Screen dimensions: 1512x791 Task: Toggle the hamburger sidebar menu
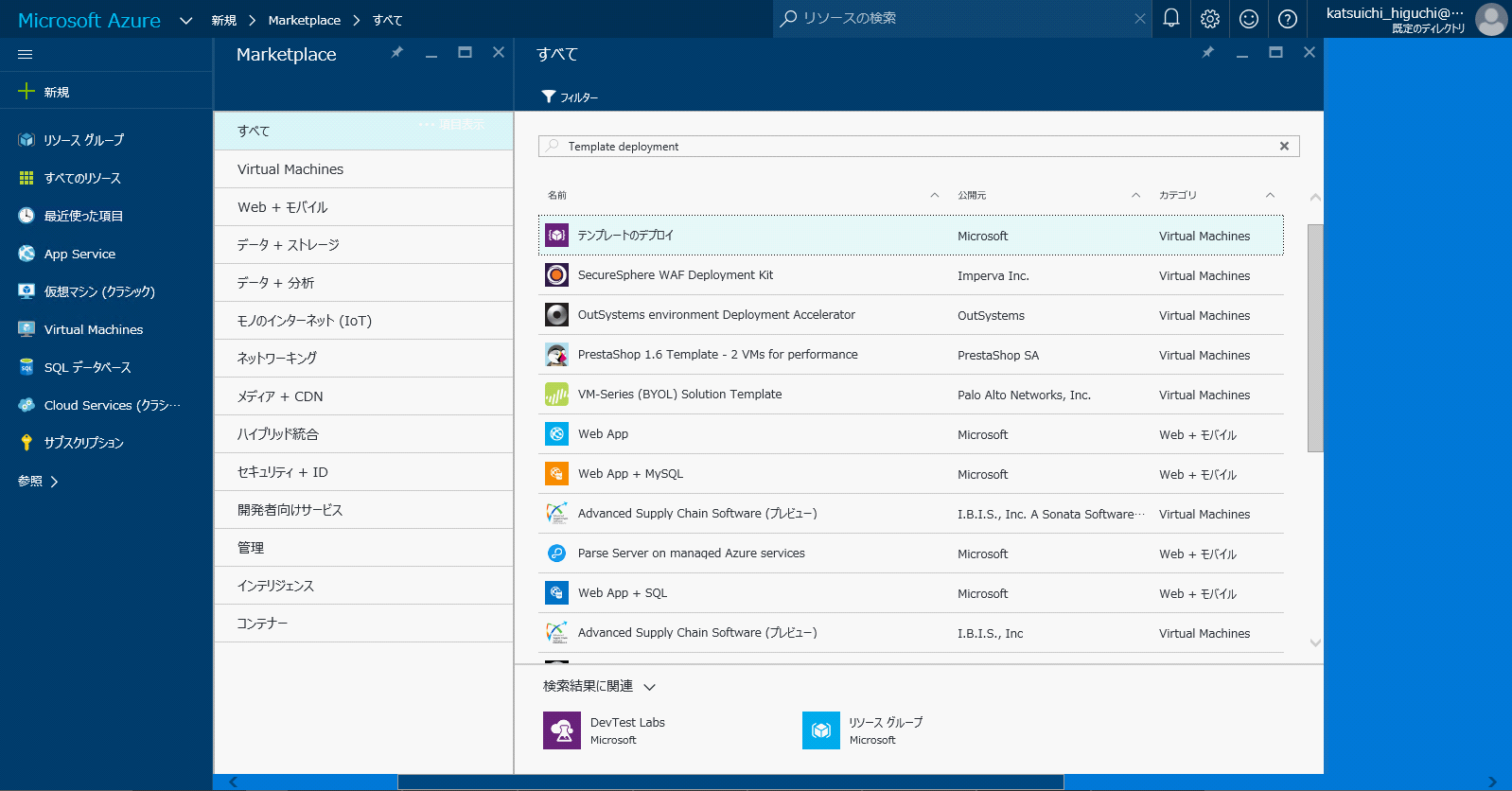(x=26, y=55)
